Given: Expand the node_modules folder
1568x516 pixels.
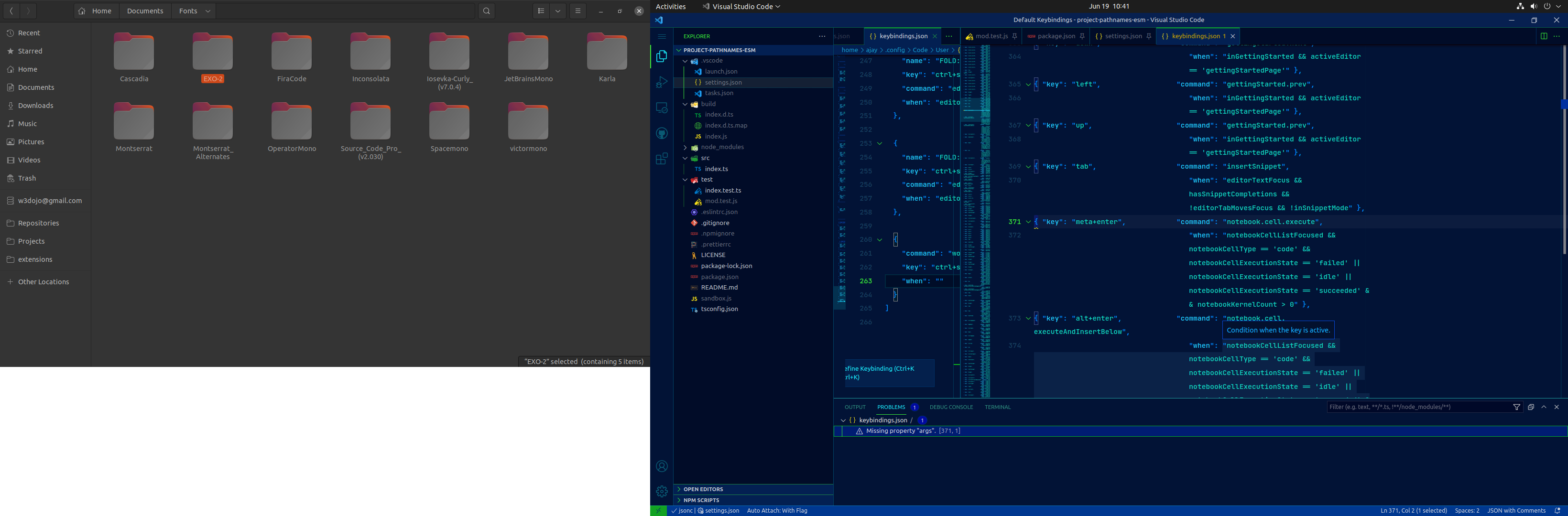Looking at the screenshot, I should [685, 147].
